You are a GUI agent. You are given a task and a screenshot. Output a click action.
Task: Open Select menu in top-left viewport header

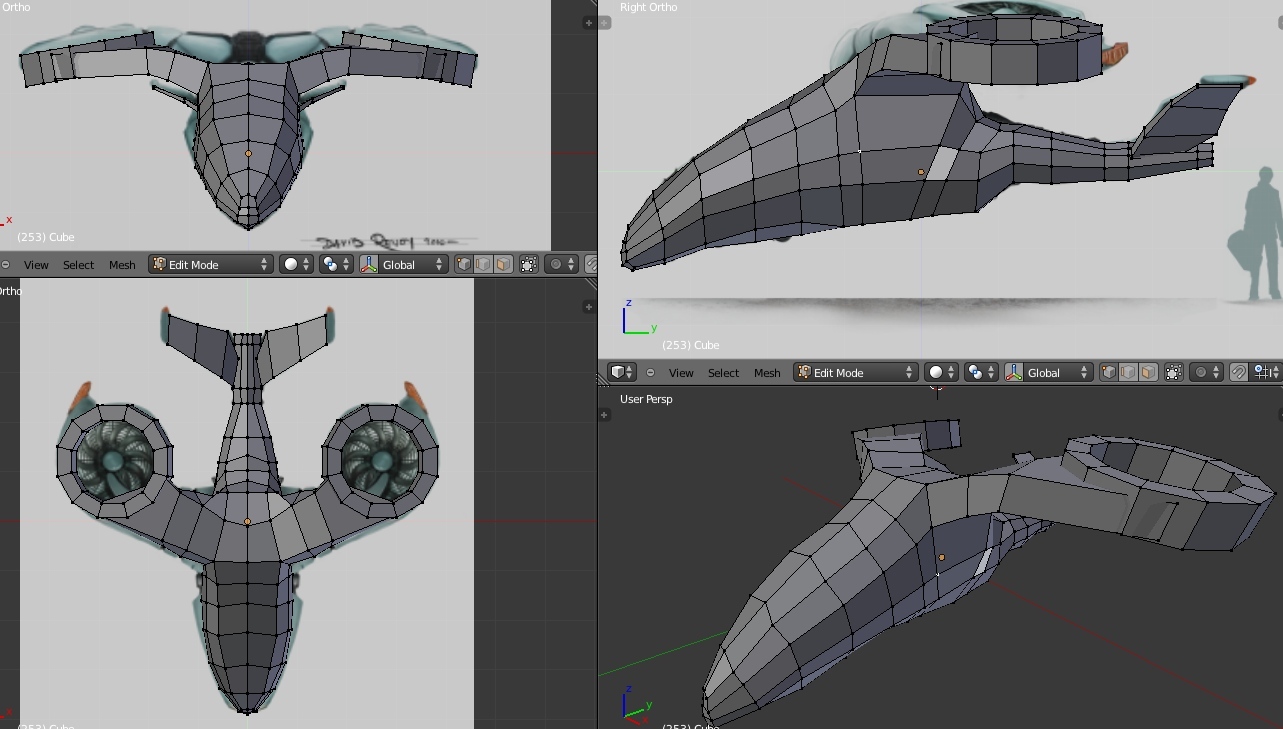coord(78,264)
